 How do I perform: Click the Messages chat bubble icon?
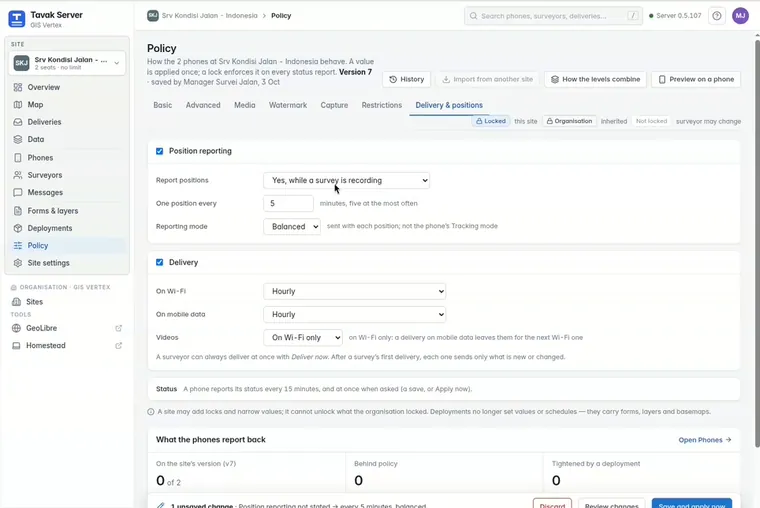point(18,192)
